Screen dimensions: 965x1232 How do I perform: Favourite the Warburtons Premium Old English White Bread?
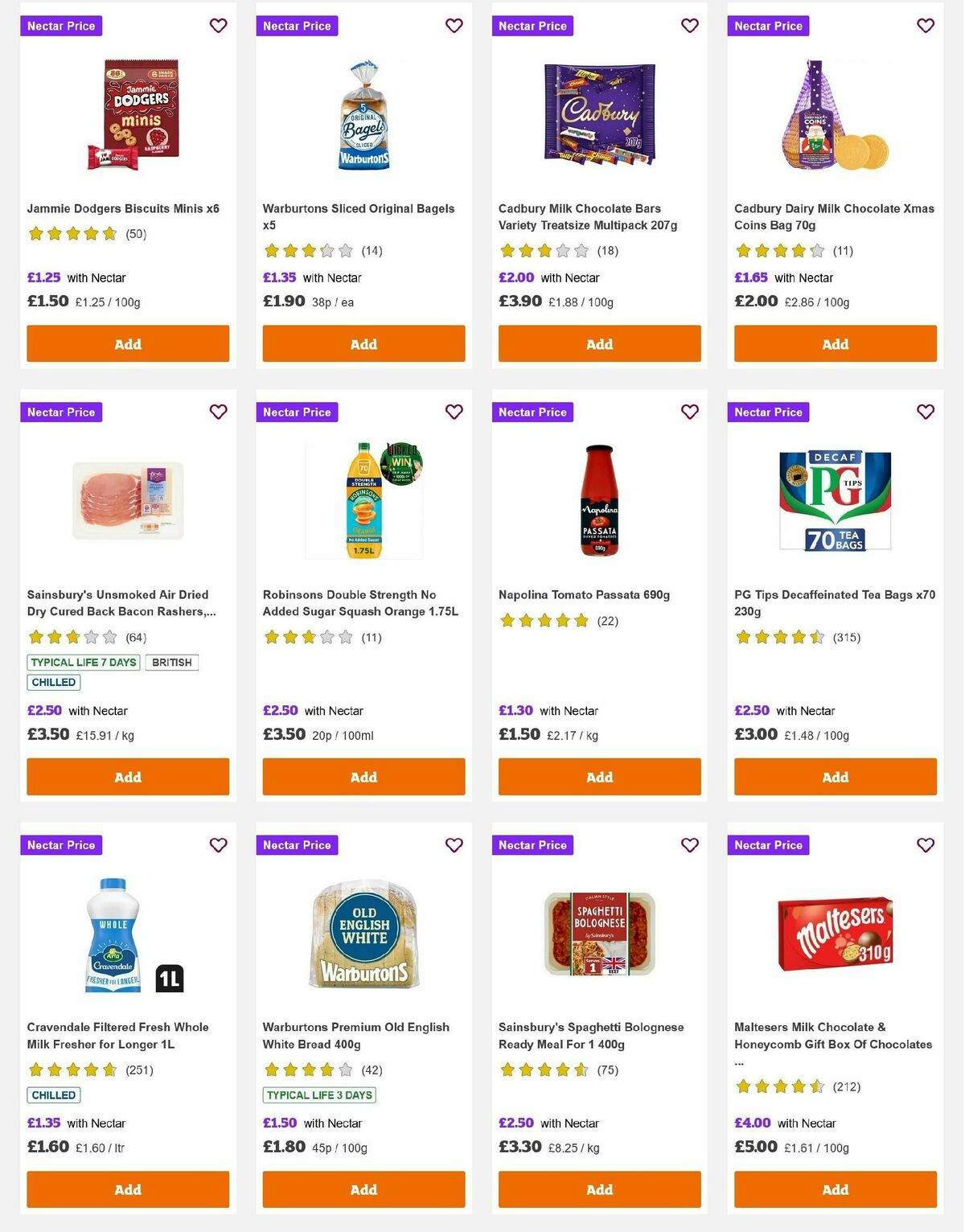tap(454, 845)
